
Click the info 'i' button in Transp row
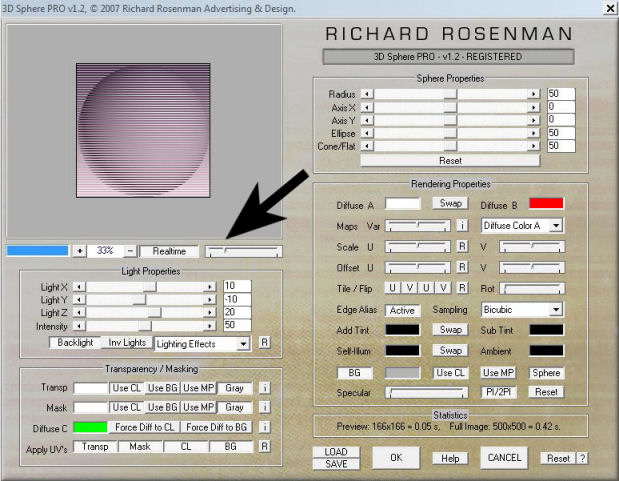(265, 388)
